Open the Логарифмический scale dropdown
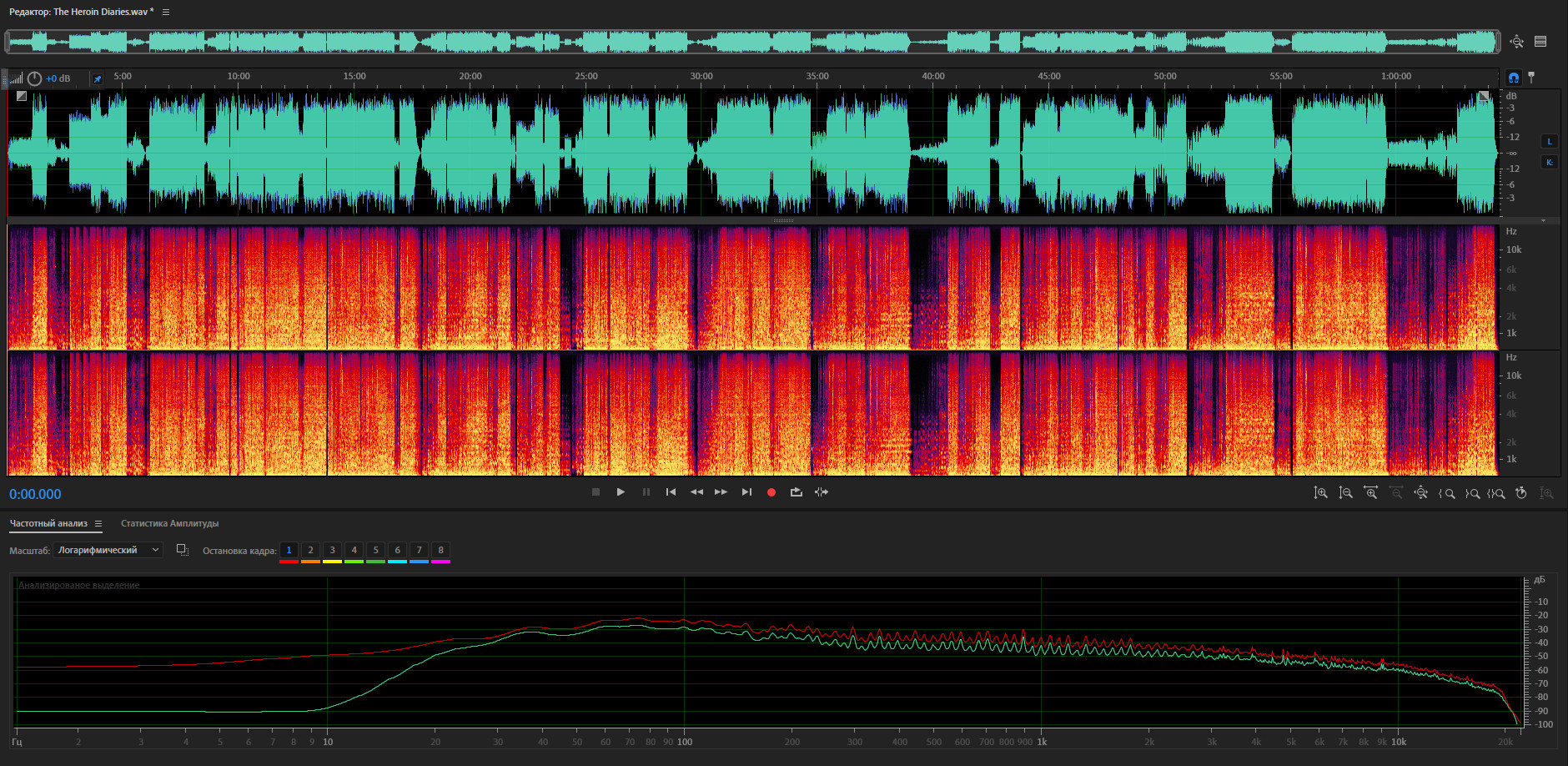This screenshot has width=1568, height=766. tap(108, 550)
